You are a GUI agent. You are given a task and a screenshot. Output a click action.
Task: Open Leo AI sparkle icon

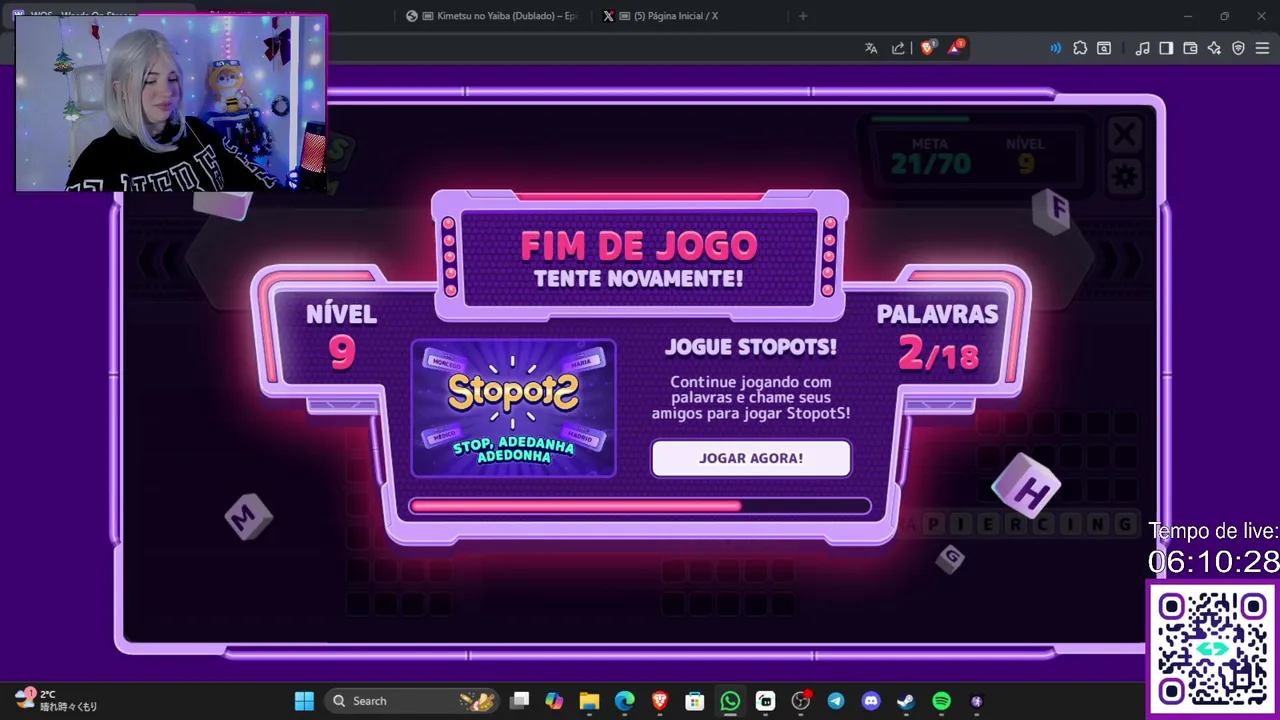click(x=1214, y=48)
